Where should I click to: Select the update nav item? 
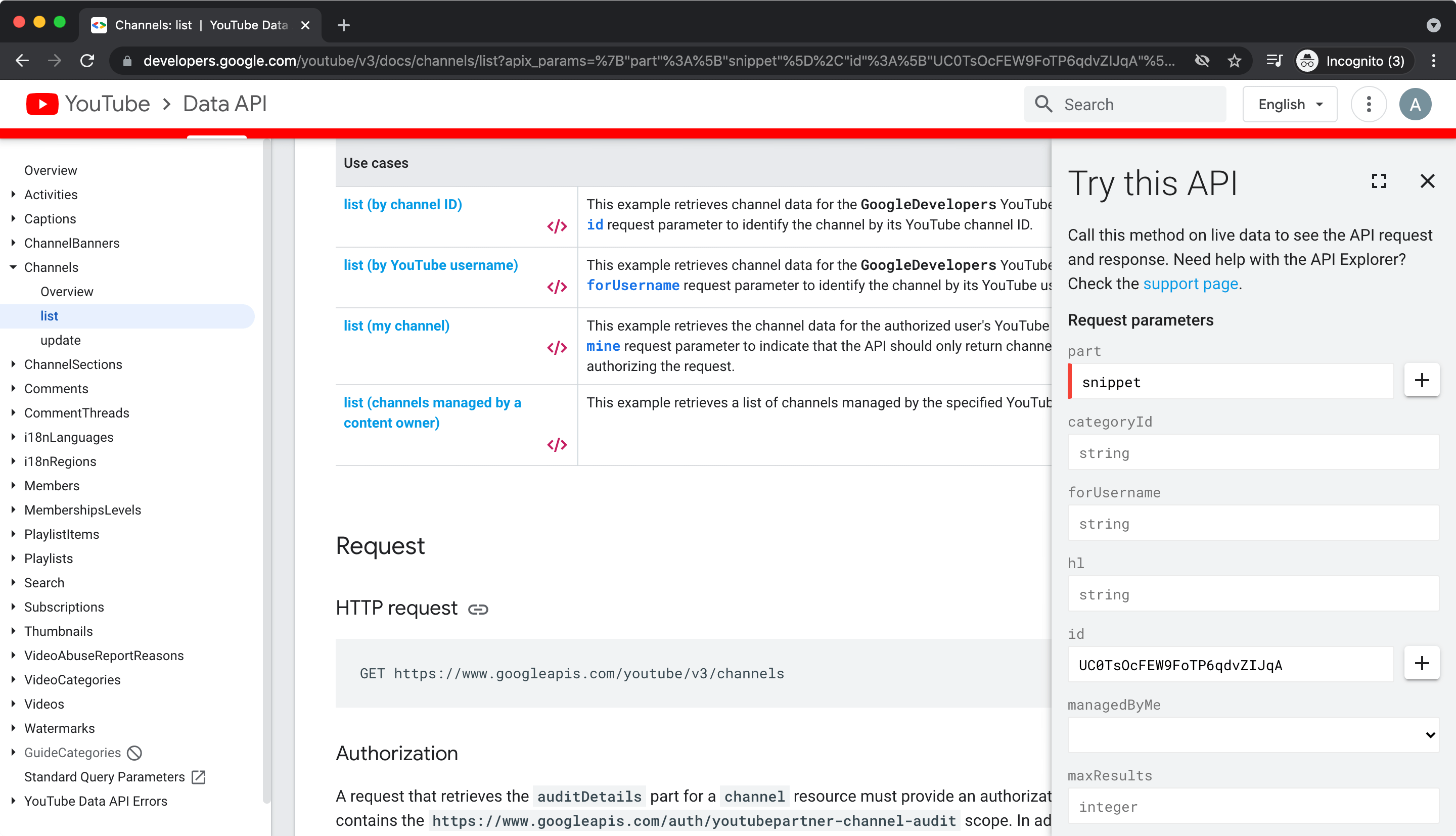[x=60, y=340]
